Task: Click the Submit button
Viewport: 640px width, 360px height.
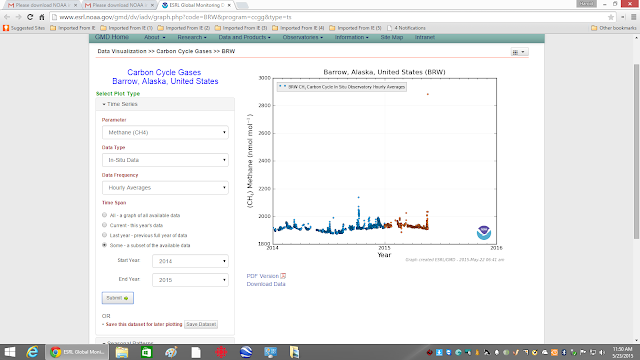Action: [118, 298]
